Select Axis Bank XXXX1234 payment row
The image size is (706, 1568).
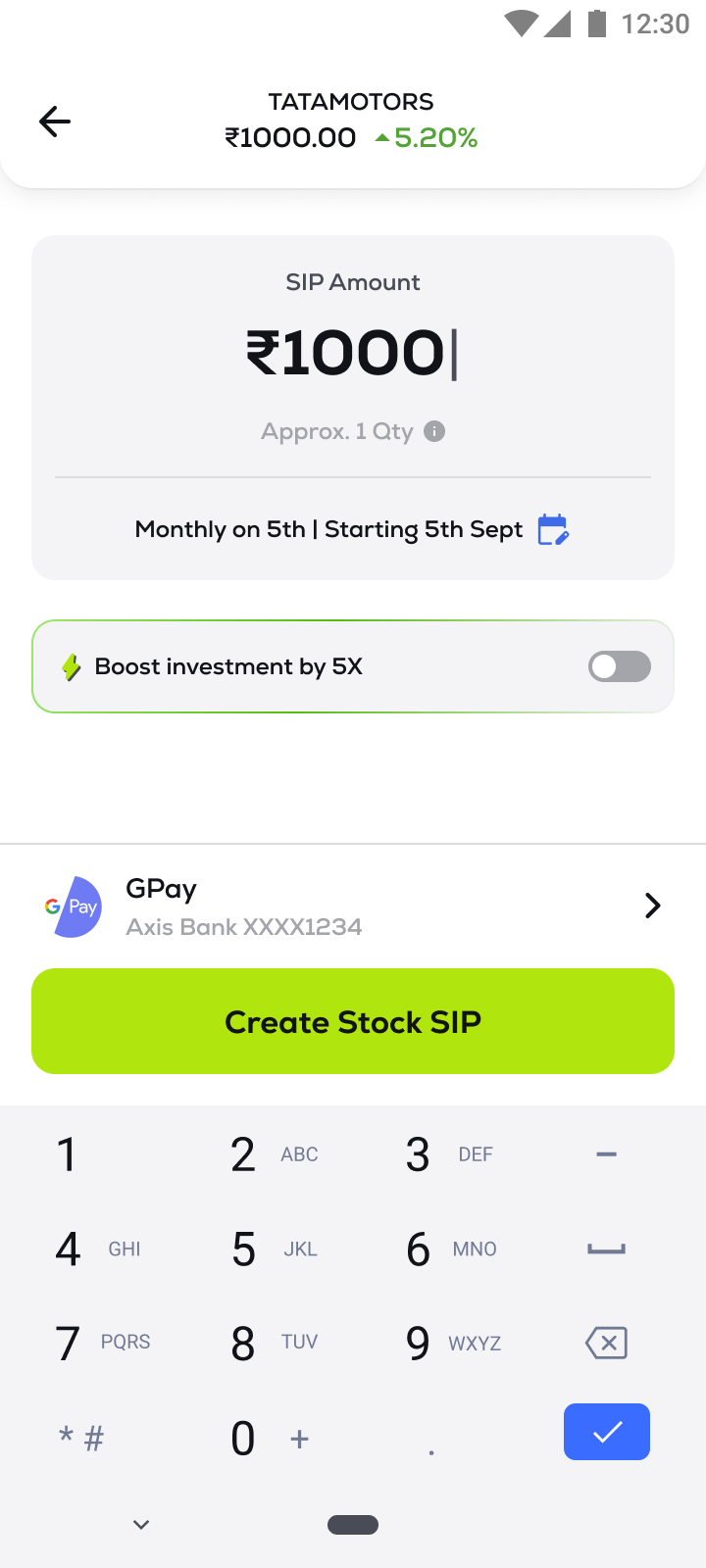click(x=244, y=926)
